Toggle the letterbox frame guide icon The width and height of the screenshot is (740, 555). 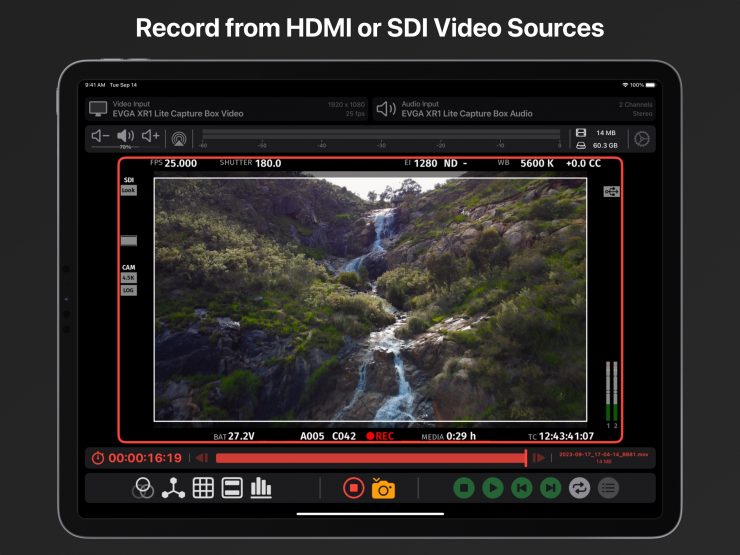232,488
